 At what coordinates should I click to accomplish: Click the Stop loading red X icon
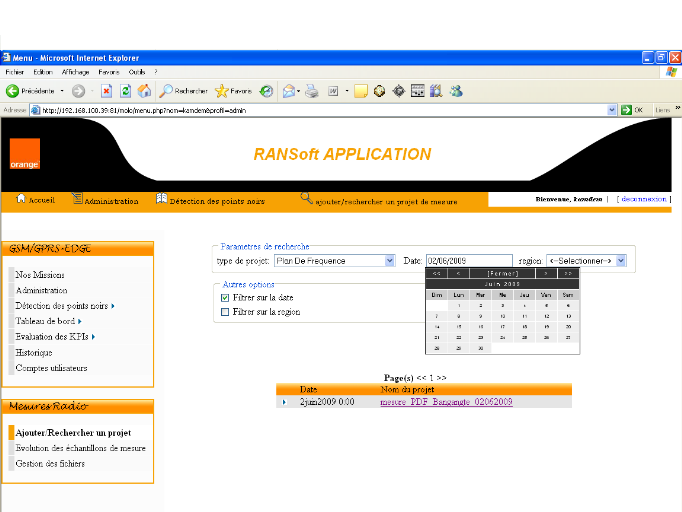106,91
